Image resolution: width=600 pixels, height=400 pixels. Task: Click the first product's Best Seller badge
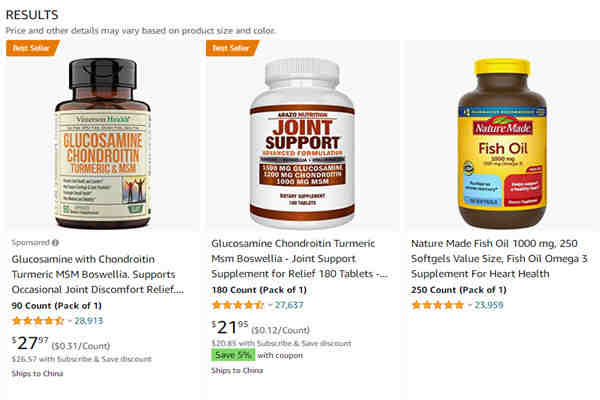point(33,48)
